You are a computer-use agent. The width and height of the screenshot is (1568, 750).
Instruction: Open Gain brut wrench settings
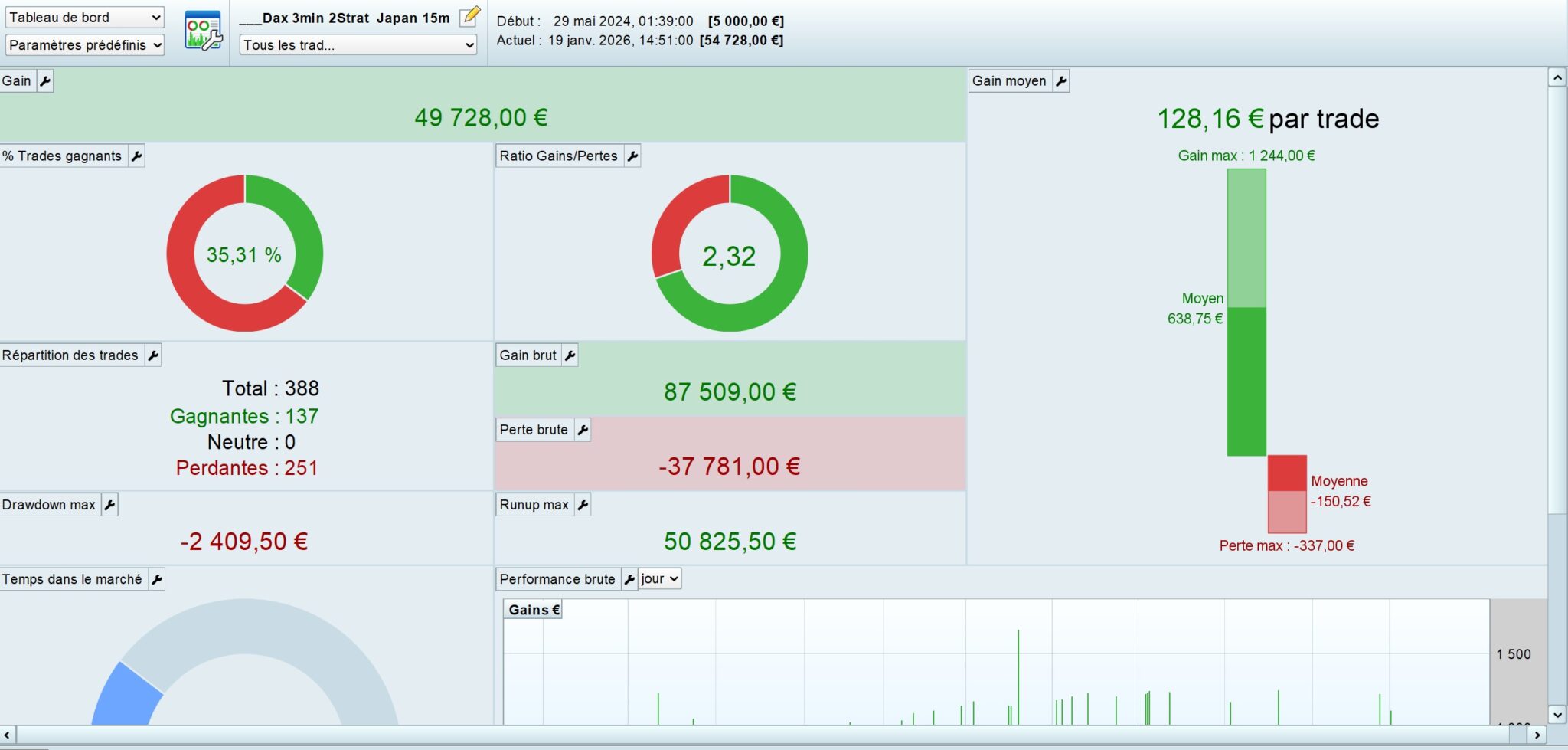click(x=570, y=355)
